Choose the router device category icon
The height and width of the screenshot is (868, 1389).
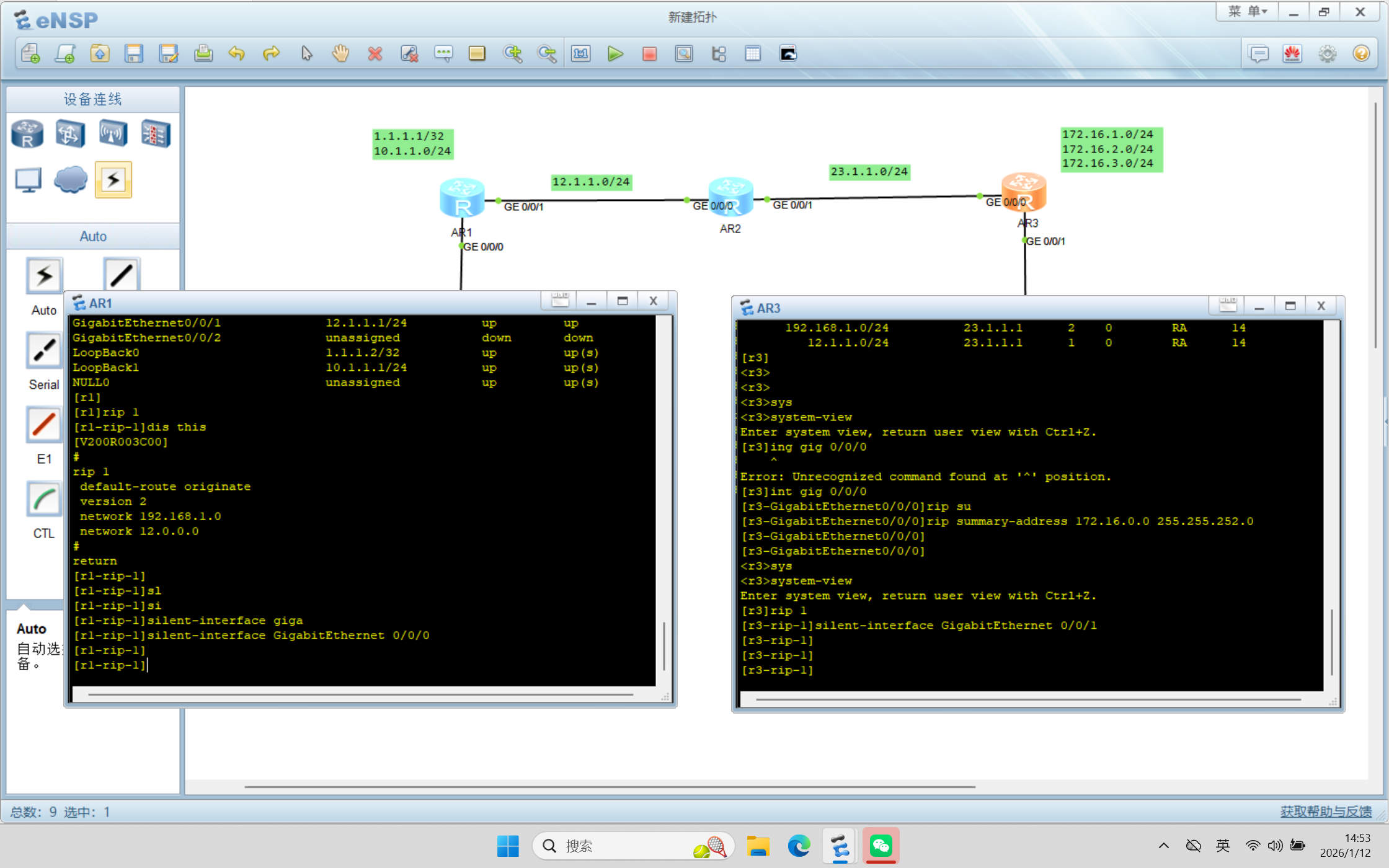tap(27, 133)
